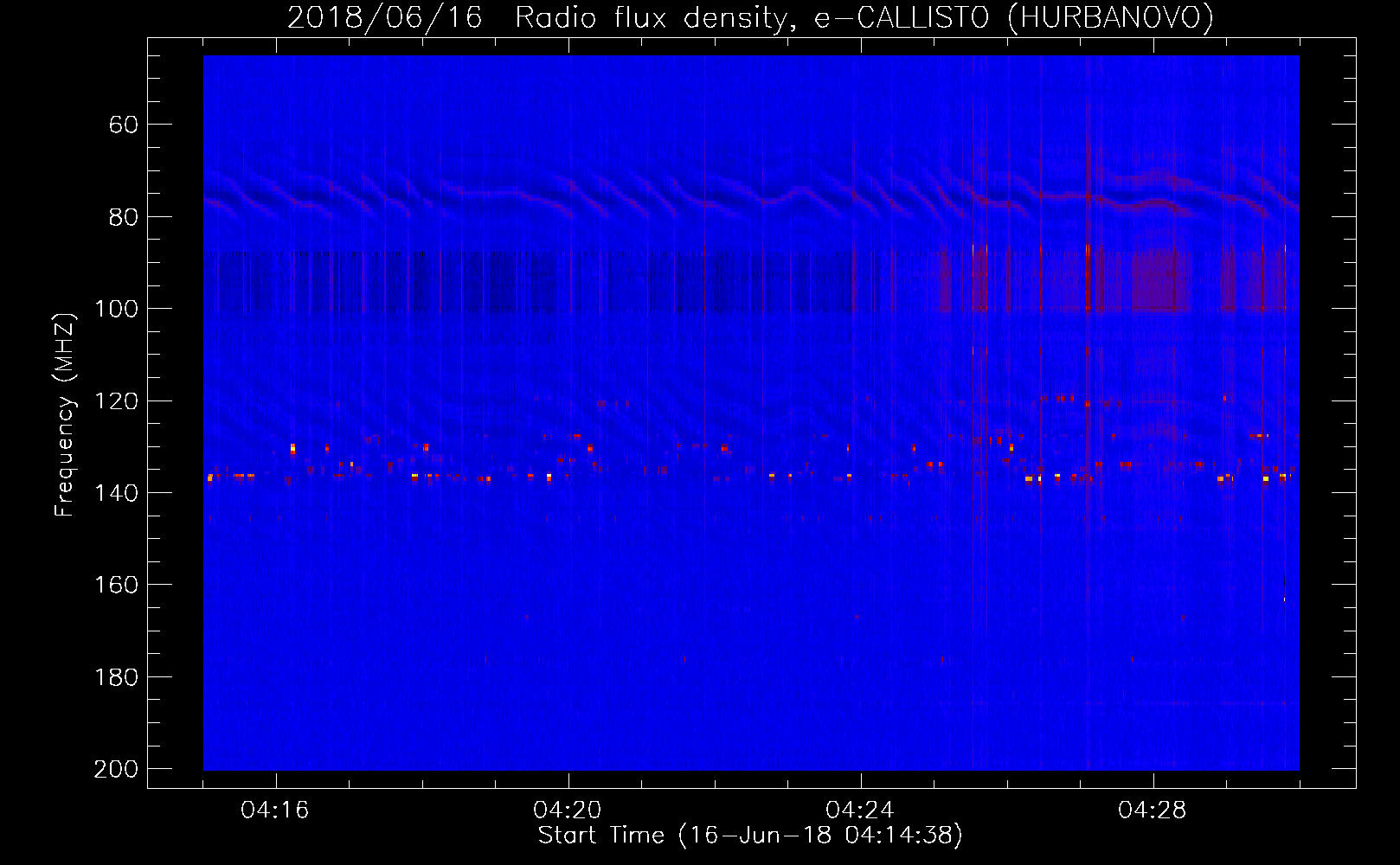Screen dimensions: 1400x865
Task: Click the 04:20 time tick label
Action: pos(568,811)
